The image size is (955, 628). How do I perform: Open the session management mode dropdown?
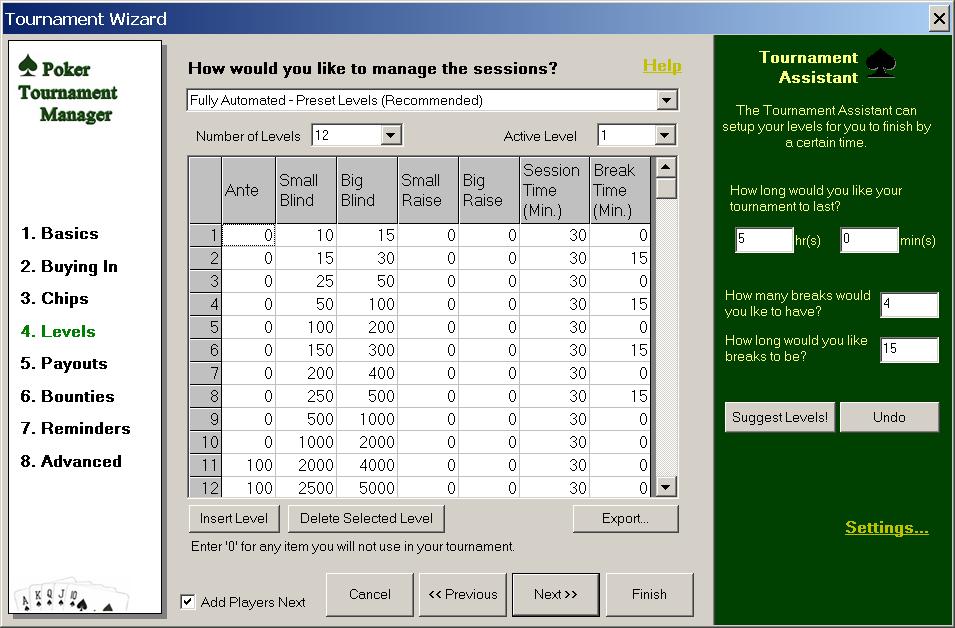[x=670, y=99]
